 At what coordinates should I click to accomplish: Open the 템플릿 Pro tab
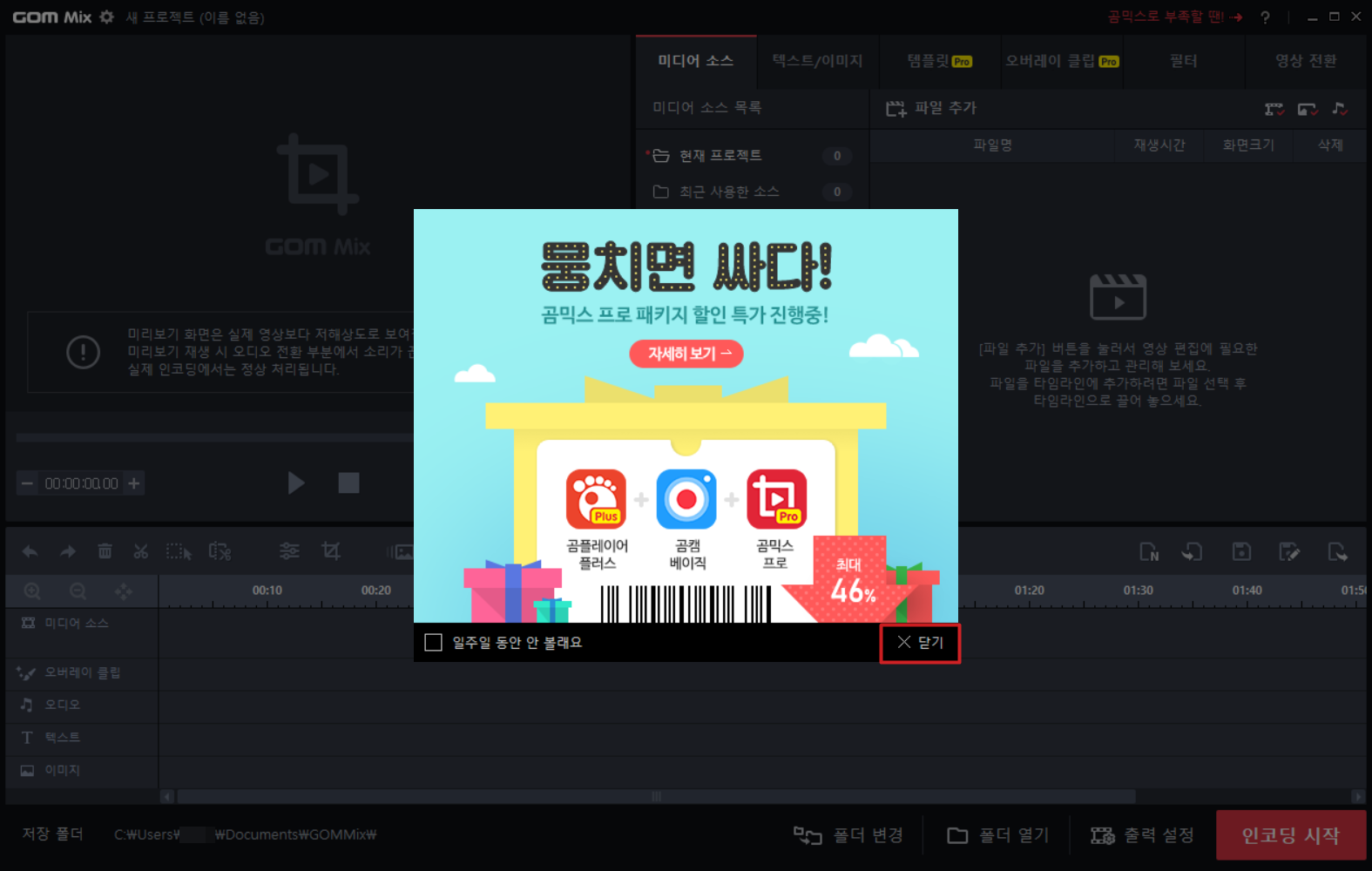(939, 61)
